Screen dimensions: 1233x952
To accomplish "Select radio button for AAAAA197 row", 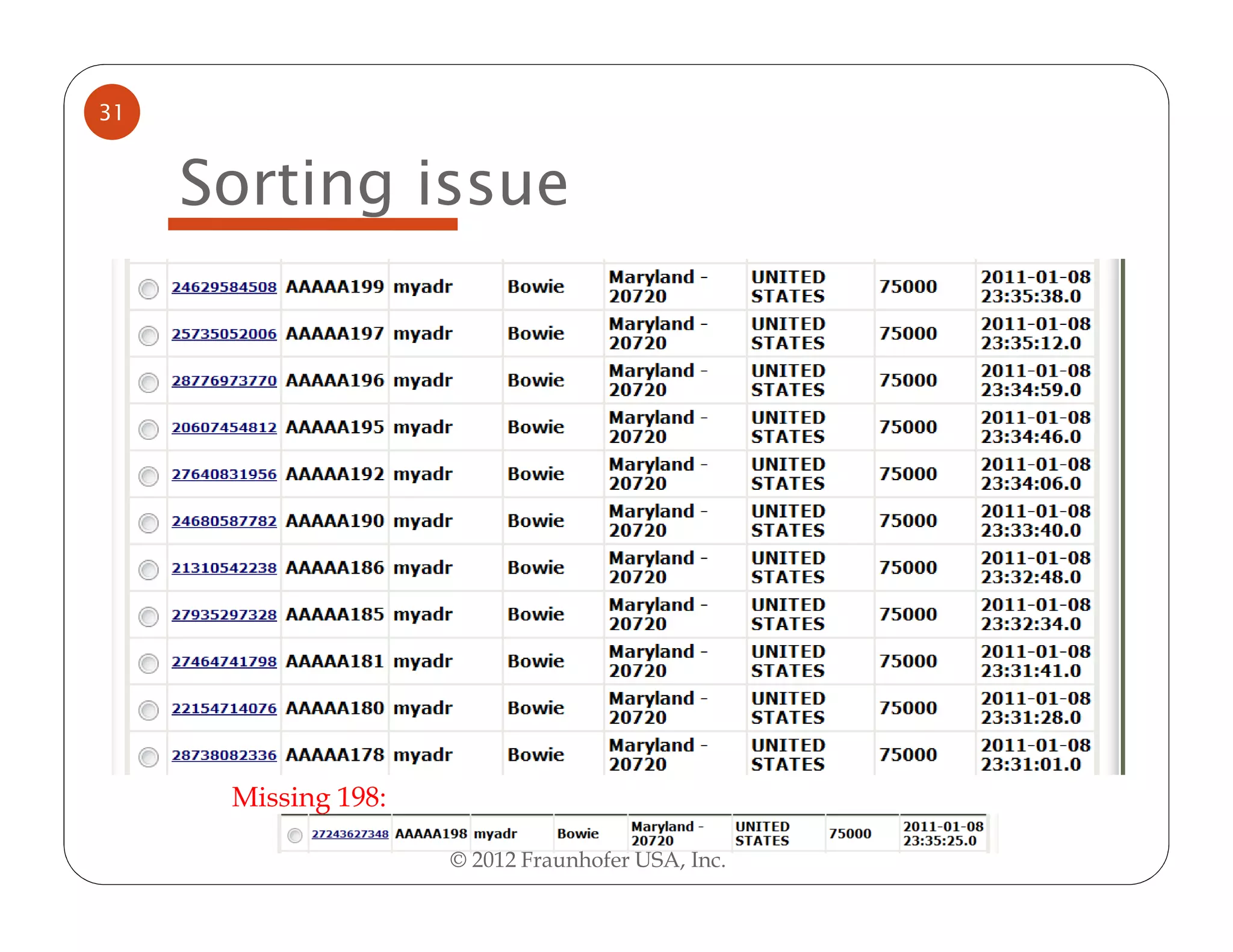I will point(148,336).
